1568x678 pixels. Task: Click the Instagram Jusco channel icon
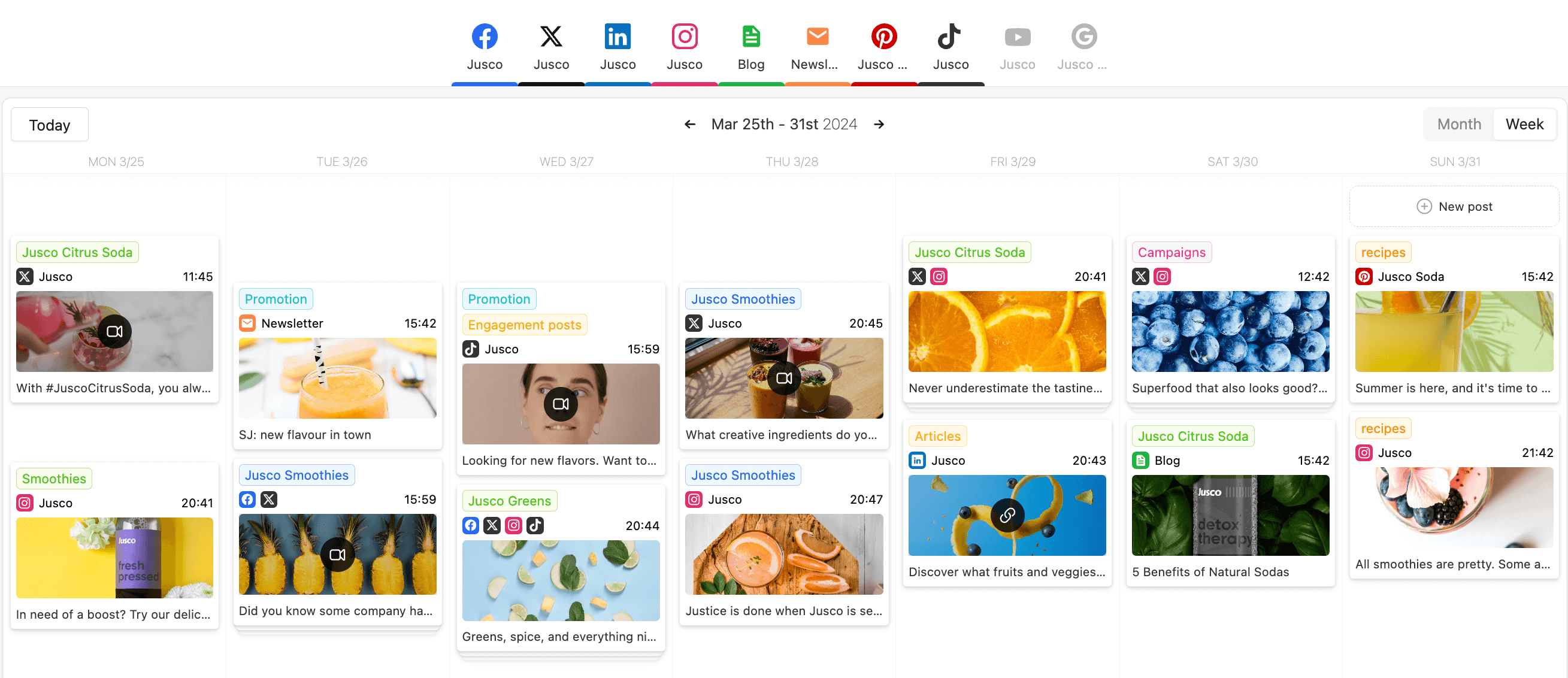(x=683, y=36)
